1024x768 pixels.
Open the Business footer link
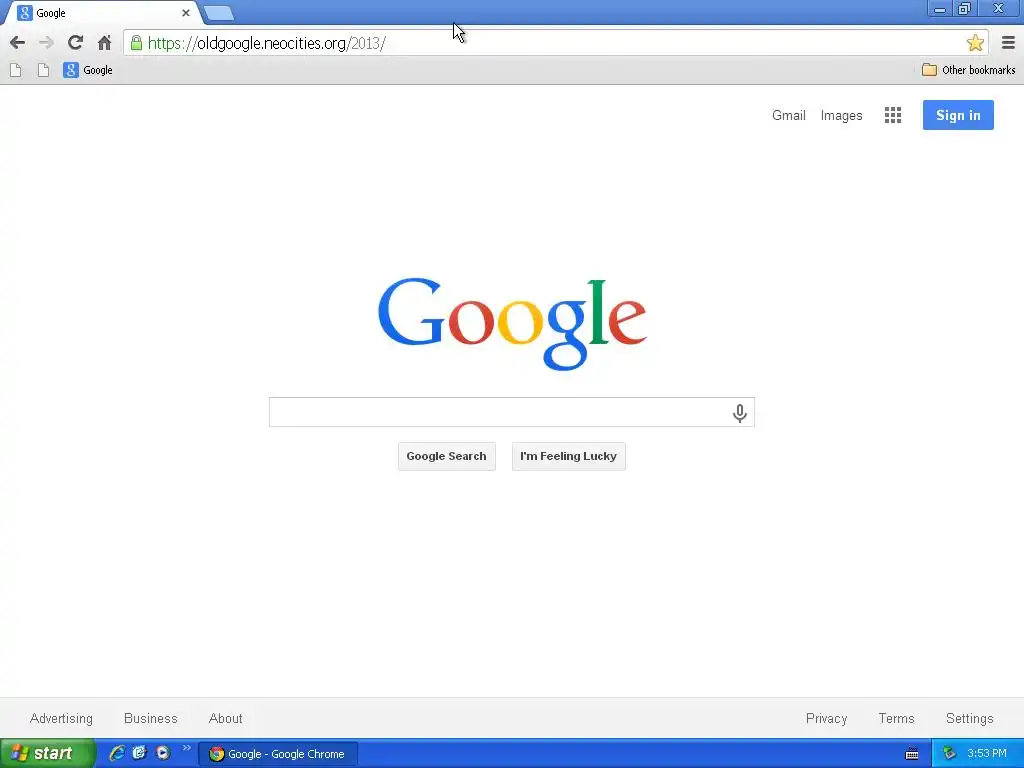[x=151, y=718]
